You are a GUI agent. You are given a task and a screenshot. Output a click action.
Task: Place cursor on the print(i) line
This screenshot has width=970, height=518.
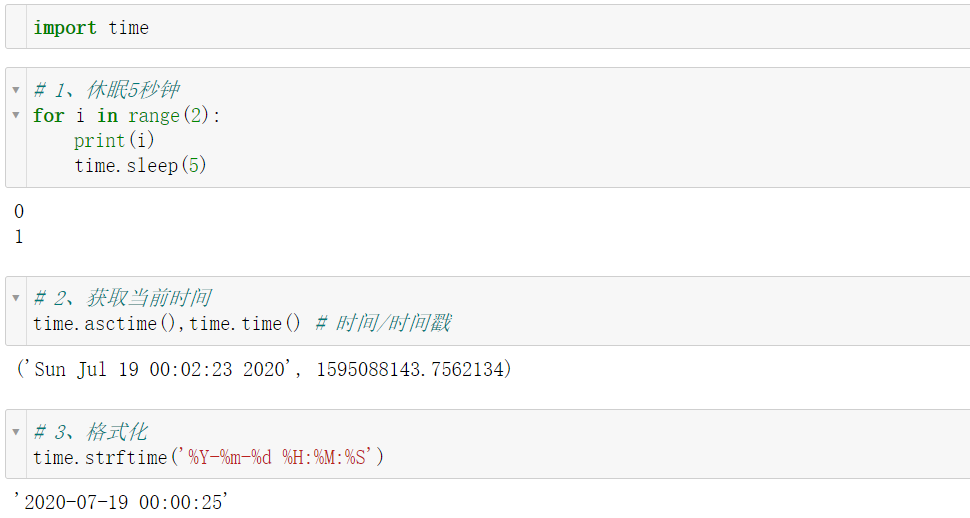(114, 140)
